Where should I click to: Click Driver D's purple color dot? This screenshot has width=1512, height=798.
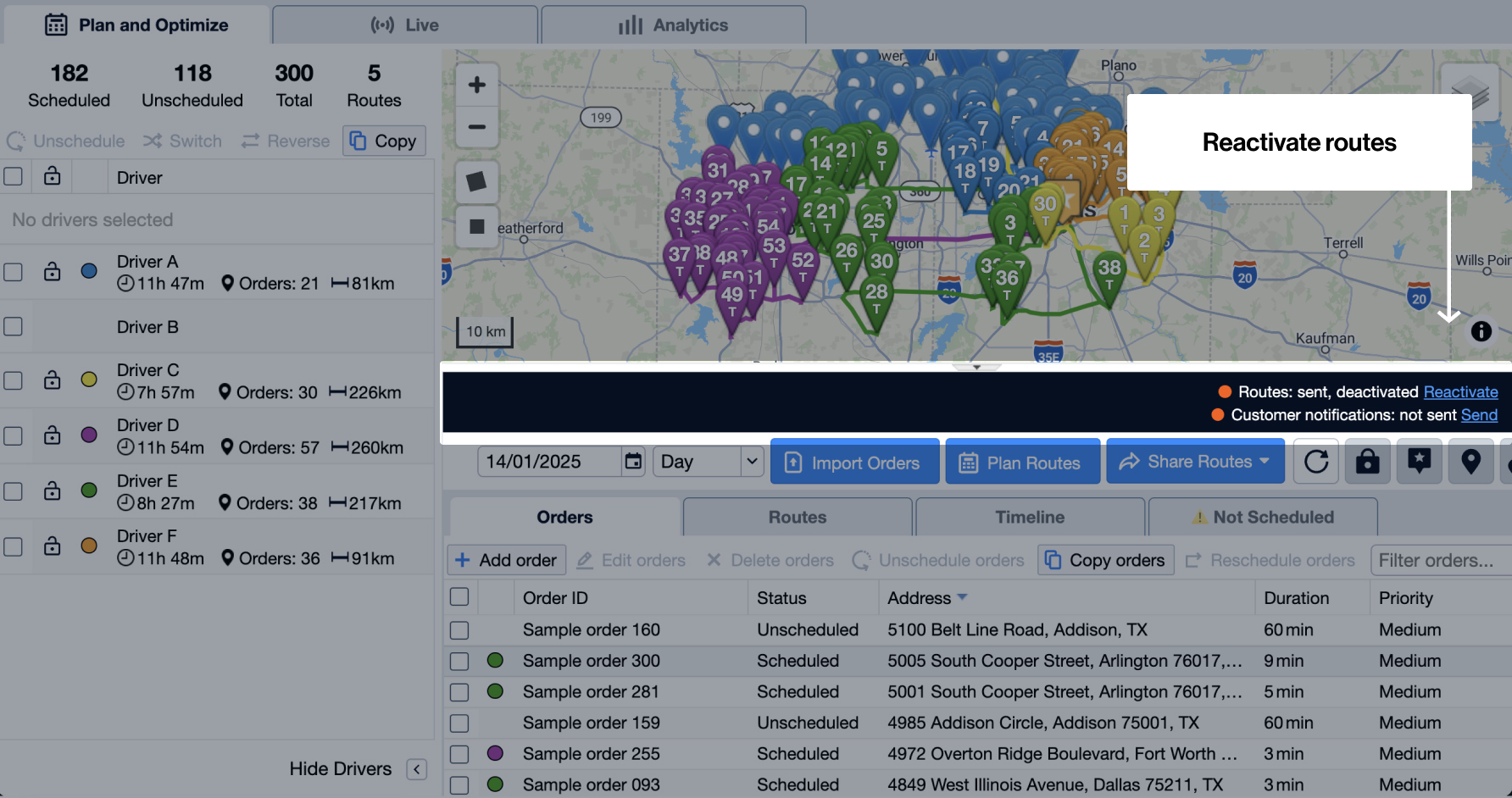89,435
